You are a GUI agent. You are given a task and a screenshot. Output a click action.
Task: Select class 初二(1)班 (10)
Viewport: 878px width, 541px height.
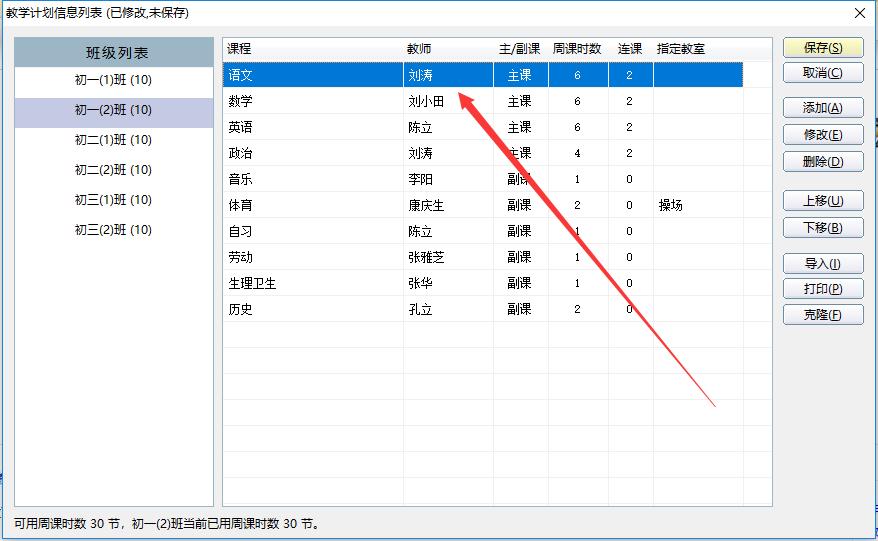(x=114, y=140)
